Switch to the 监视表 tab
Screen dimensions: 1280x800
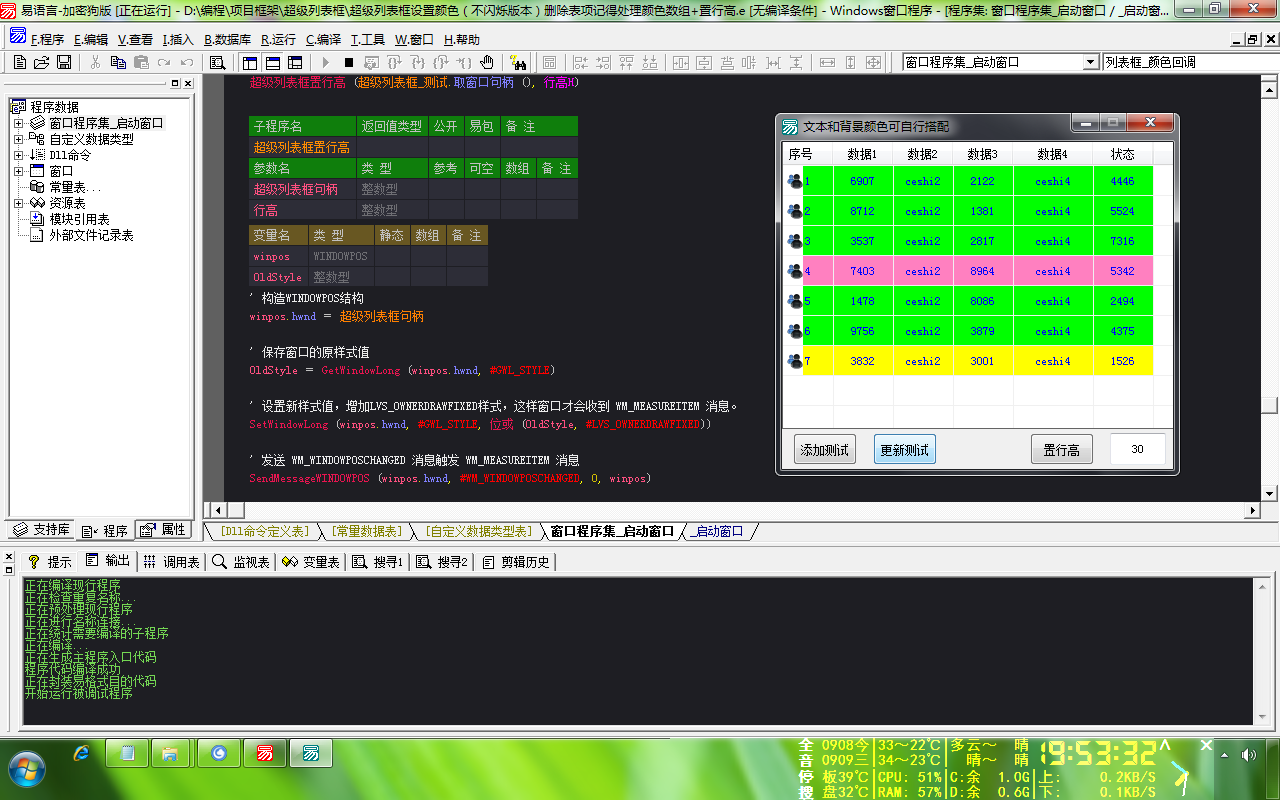point(241,562)
